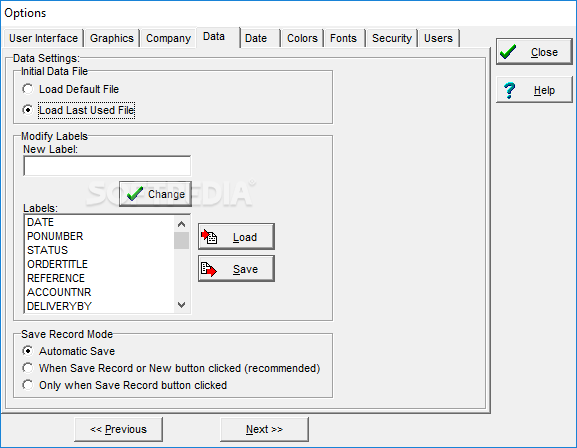577x448 pixels.
Task: Select PONUMBER in the Labels list
Action: coord(100,236)
